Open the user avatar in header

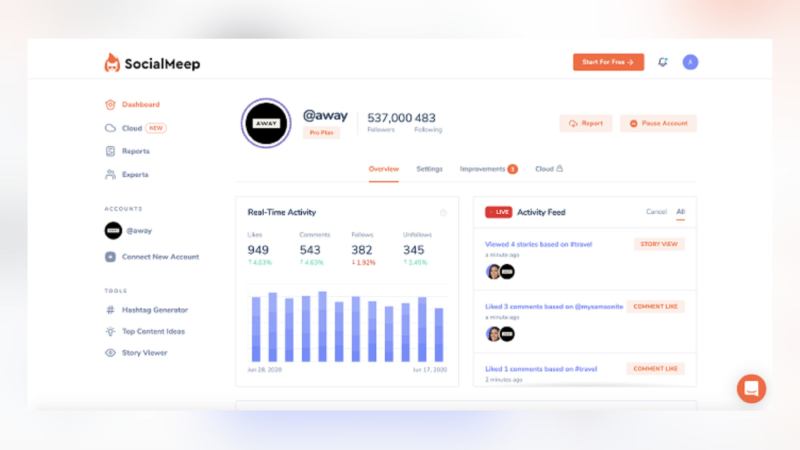pos(690,62)
